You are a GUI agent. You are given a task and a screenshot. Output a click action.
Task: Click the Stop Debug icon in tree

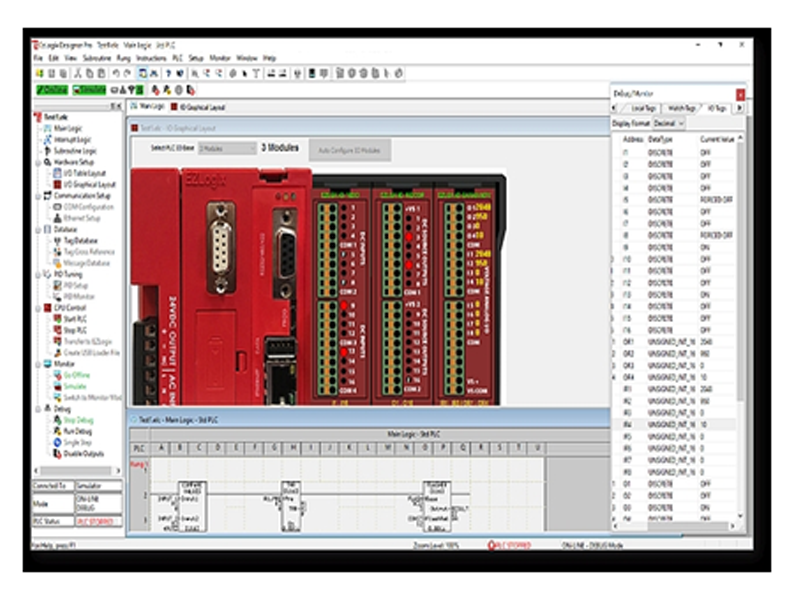(57, 420)
